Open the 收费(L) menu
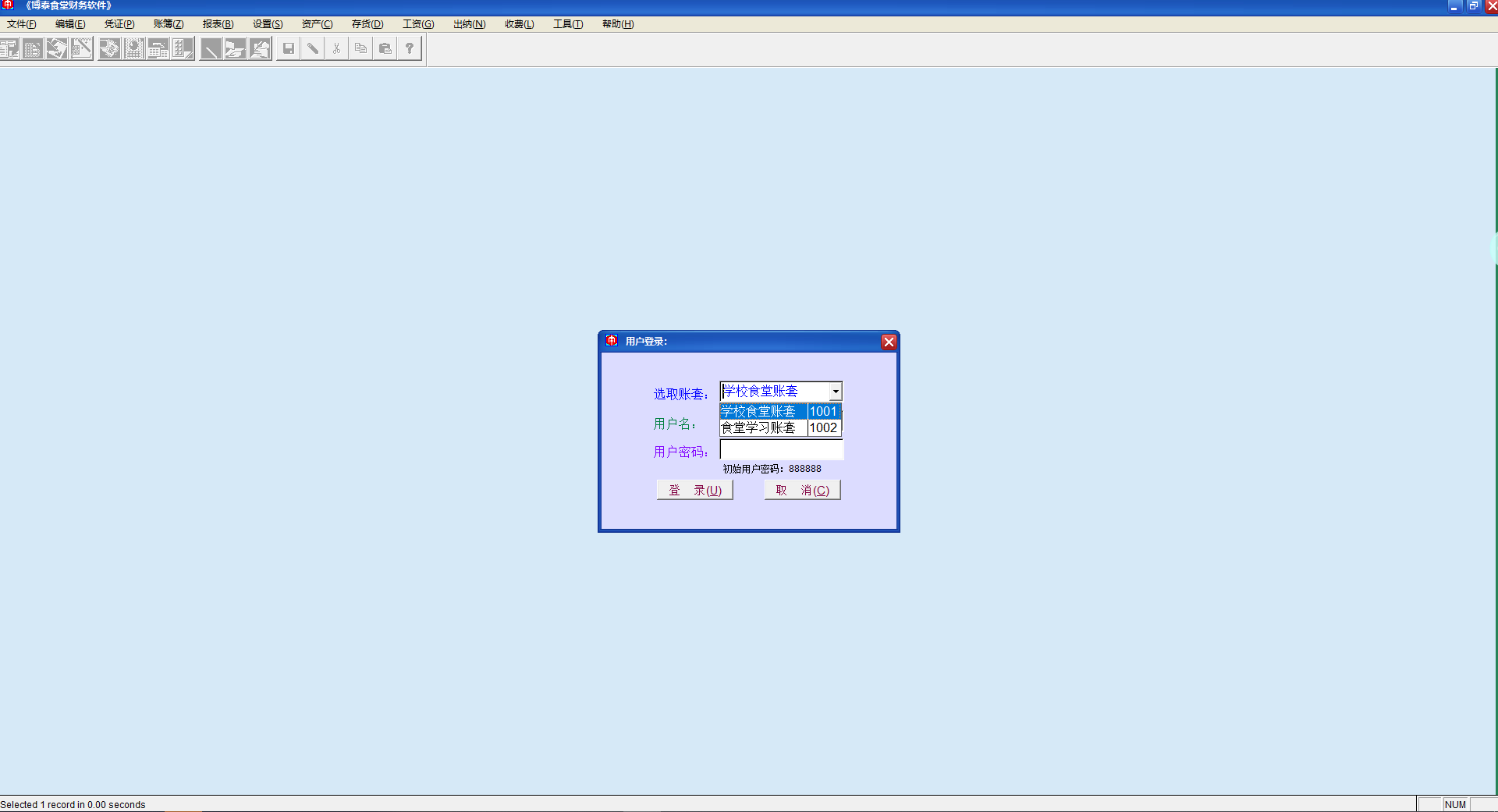 pos(520,24)
